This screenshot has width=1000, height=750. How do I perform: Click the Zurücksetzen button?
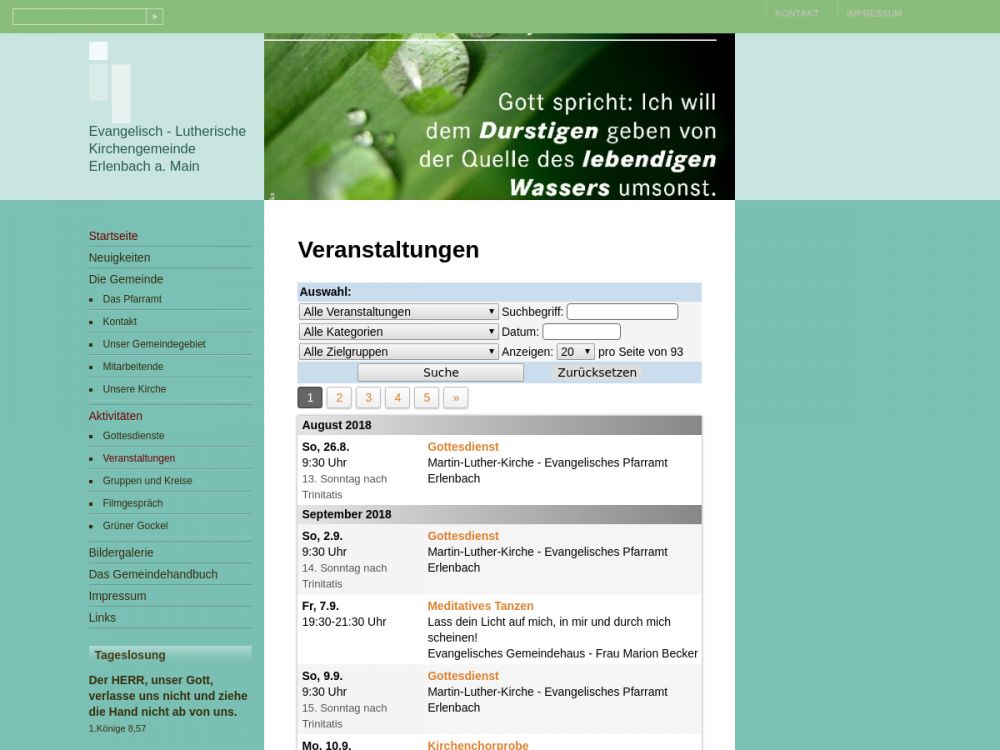point(597,373)
